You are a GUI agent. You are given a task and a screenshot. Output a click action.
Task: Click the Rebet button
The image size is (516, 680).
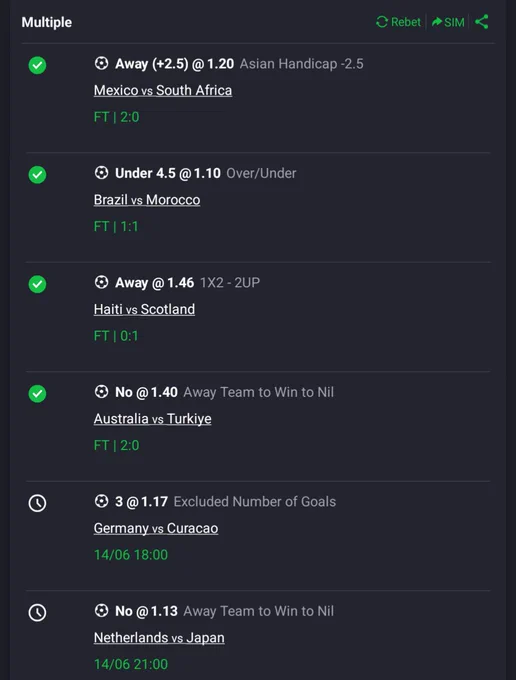pos(398,22)
